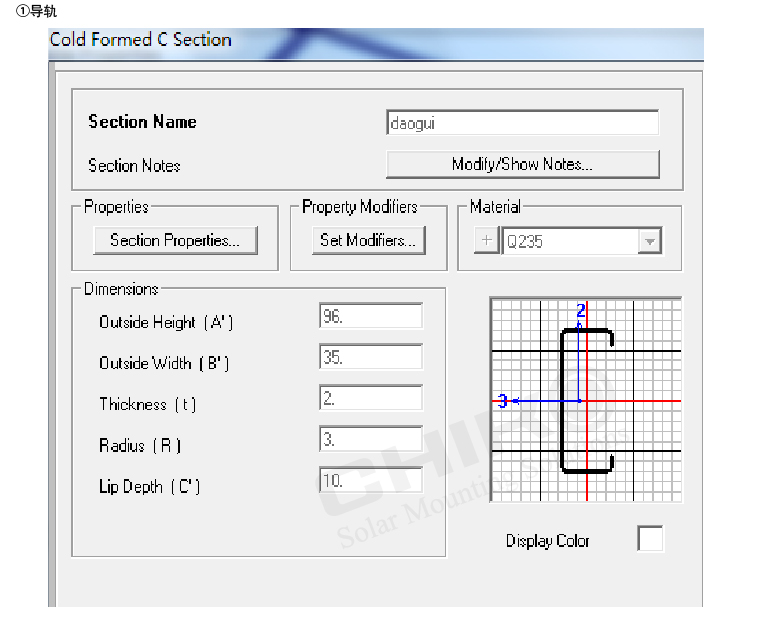
Task: Click the Lip Depth input field
Action: 371,480
